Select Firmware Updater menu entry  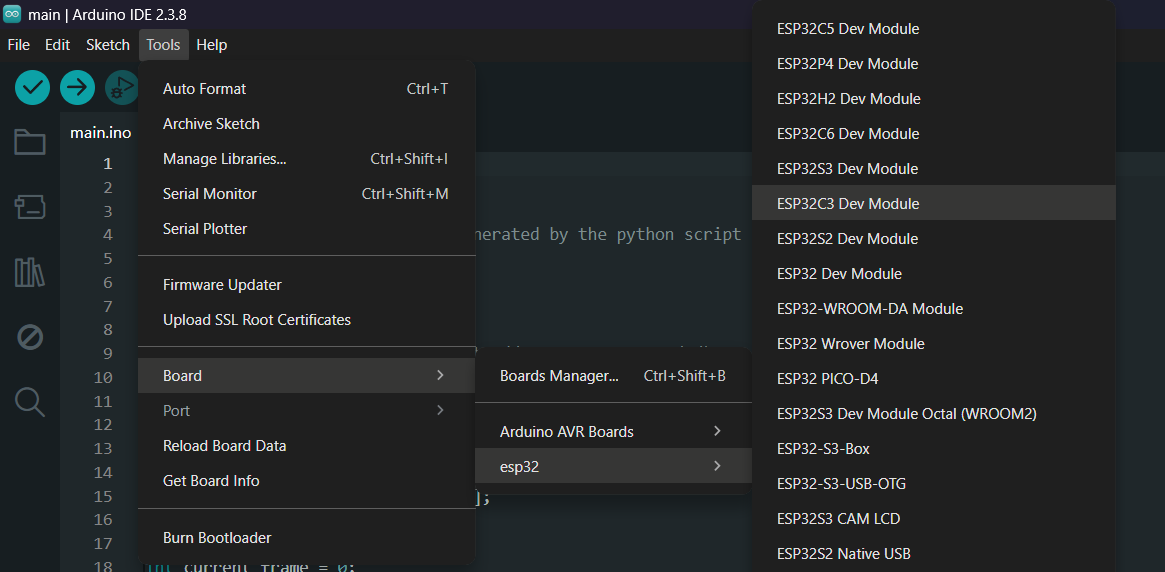306,285
